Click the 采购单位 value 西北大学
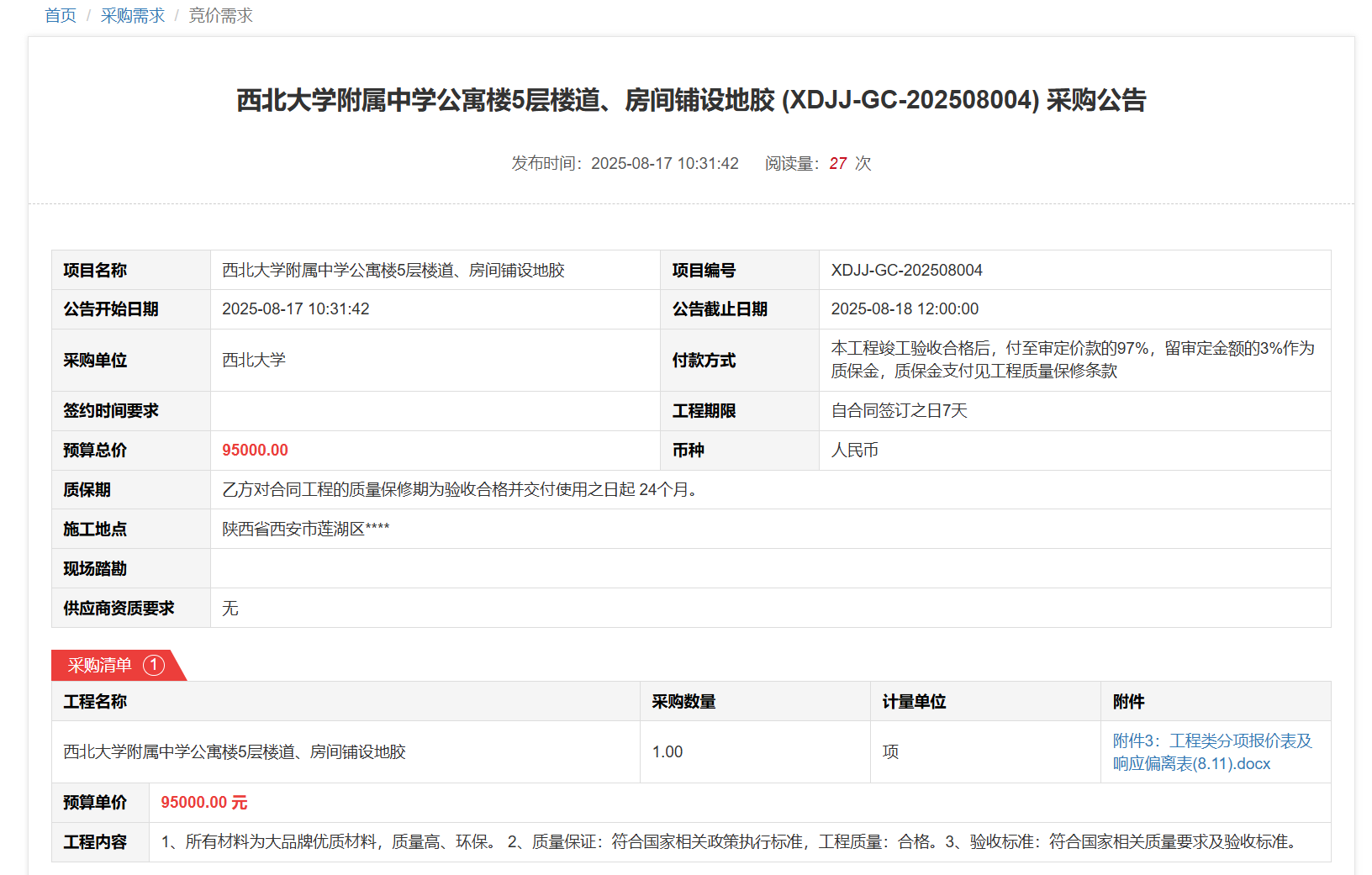 click(x=254, y=360)
